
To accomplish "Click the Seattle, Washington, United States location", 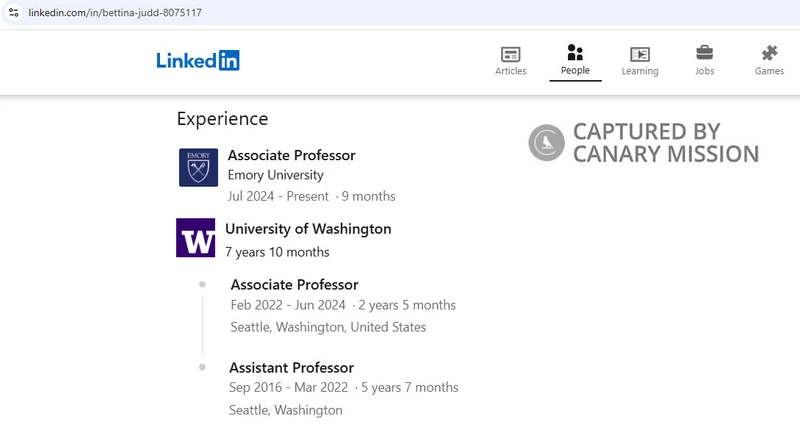I will coord(328,327).
